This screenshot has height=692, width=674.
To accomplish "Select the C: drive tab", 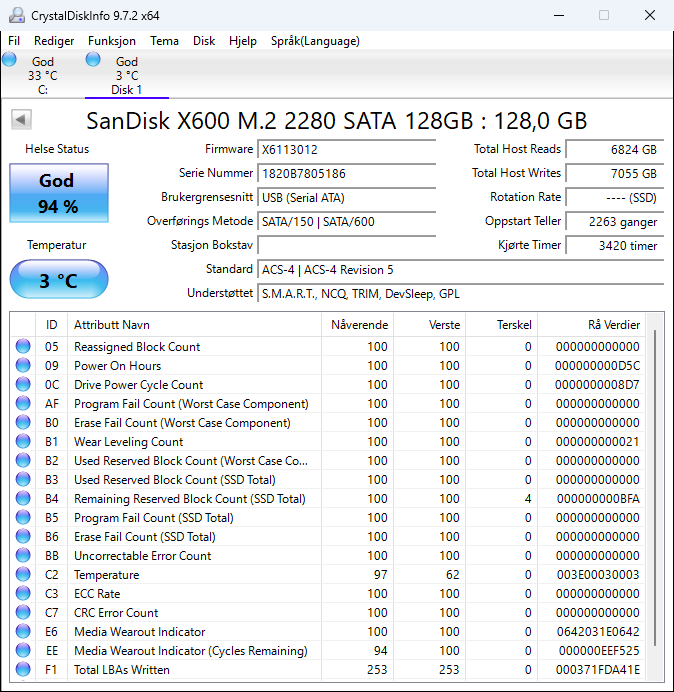I will 42,75.
